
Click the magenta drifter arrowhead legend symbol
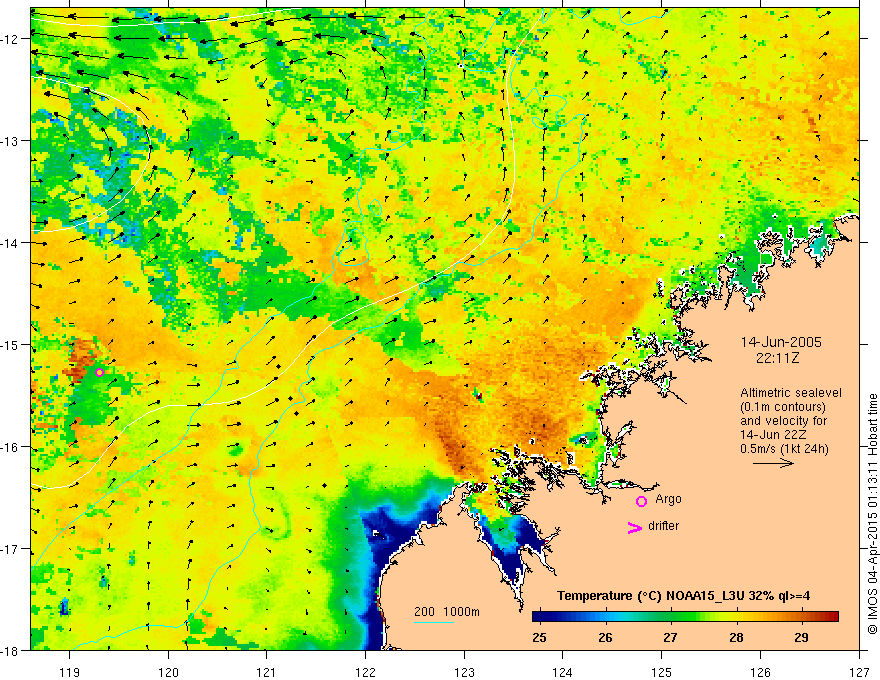[x=635, y=527]
